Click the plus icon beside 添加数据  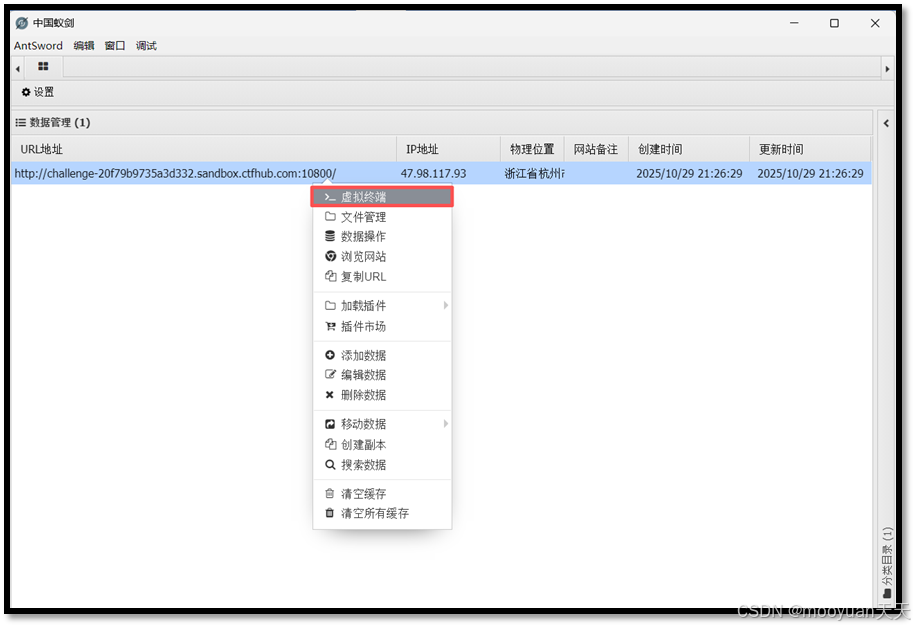click(330, 355)
